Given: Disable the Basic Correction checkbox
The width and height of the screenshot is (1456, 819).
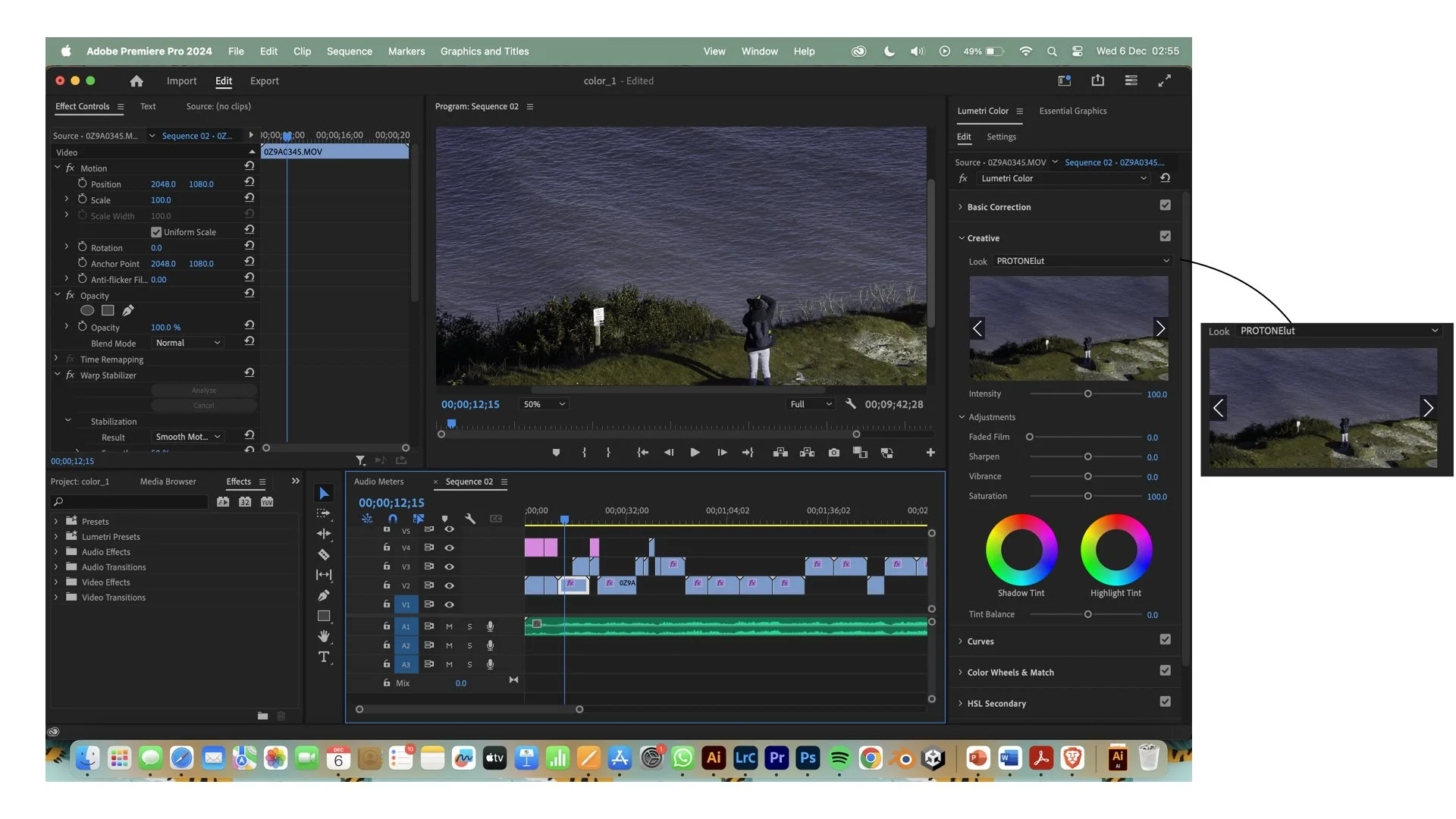Looking at the screenshot, I should [x=1165, y=205].
